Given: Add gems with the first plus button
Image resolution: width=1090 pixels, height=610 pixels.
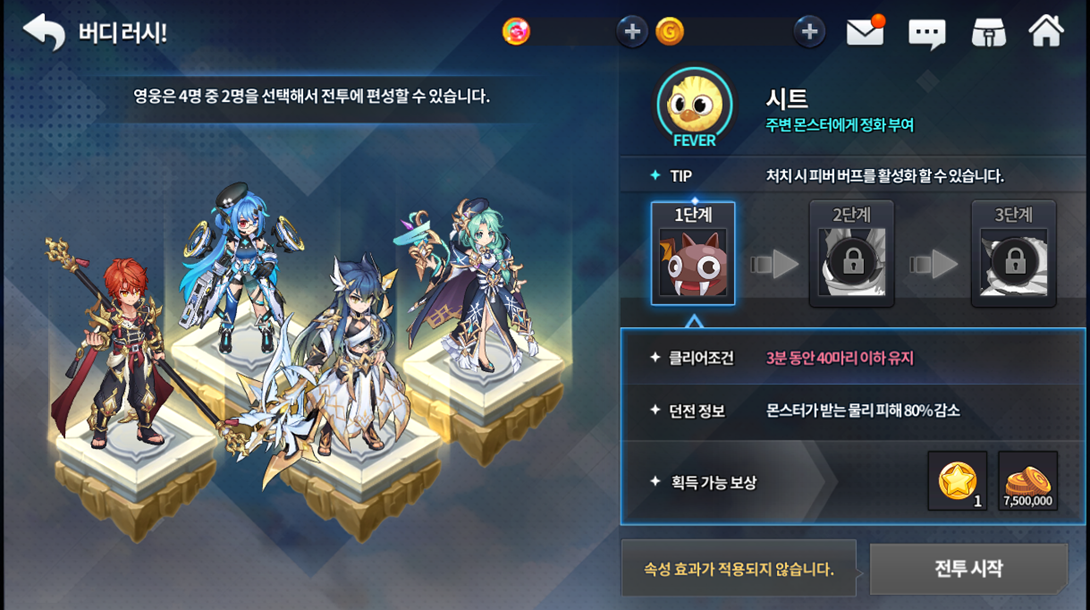Looking at the screenshot, I should pos(632,31).
